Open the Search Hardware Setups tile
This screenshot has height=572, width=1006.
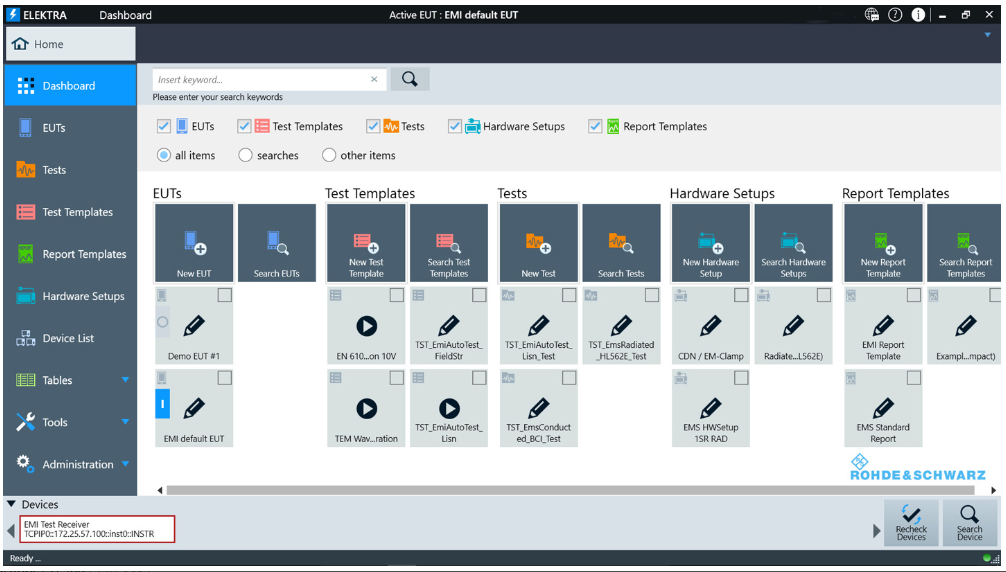click(794, 243)
